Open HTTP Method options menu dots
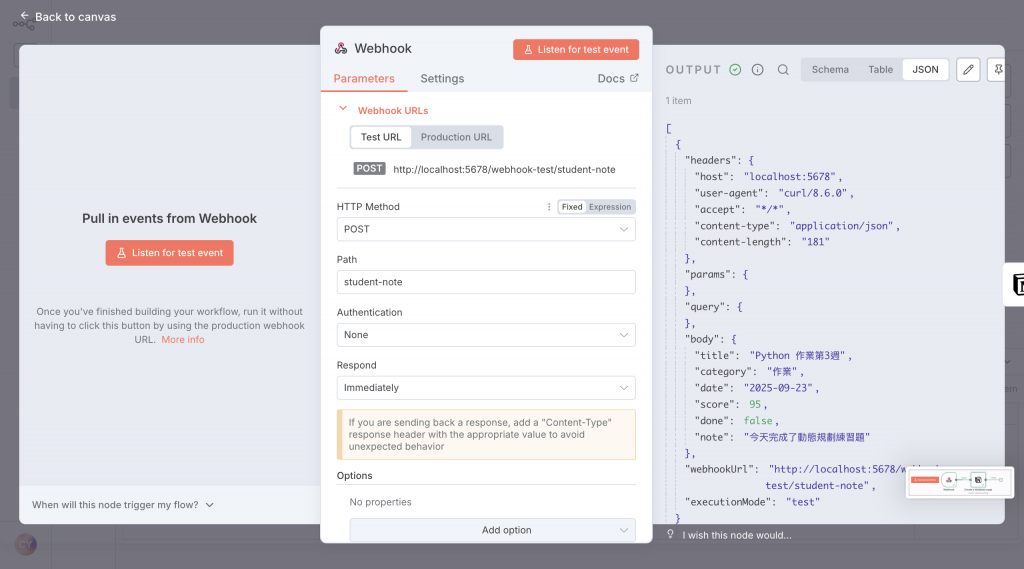The width and height of the screenshot is (1024, 569). [x=549, y=206]
